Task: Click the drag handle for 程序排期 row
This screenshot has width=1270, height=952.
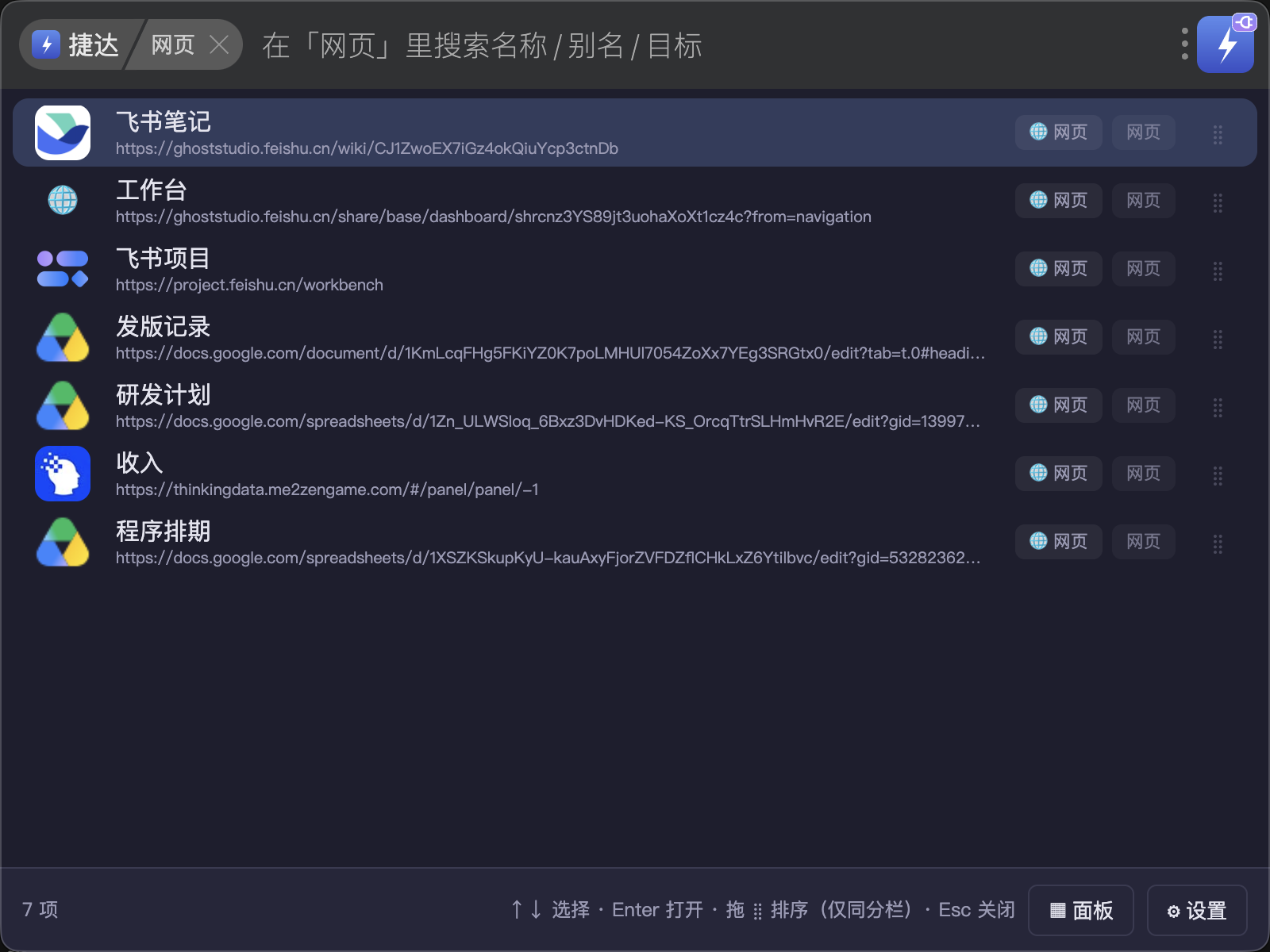Action: point(1218,543)
